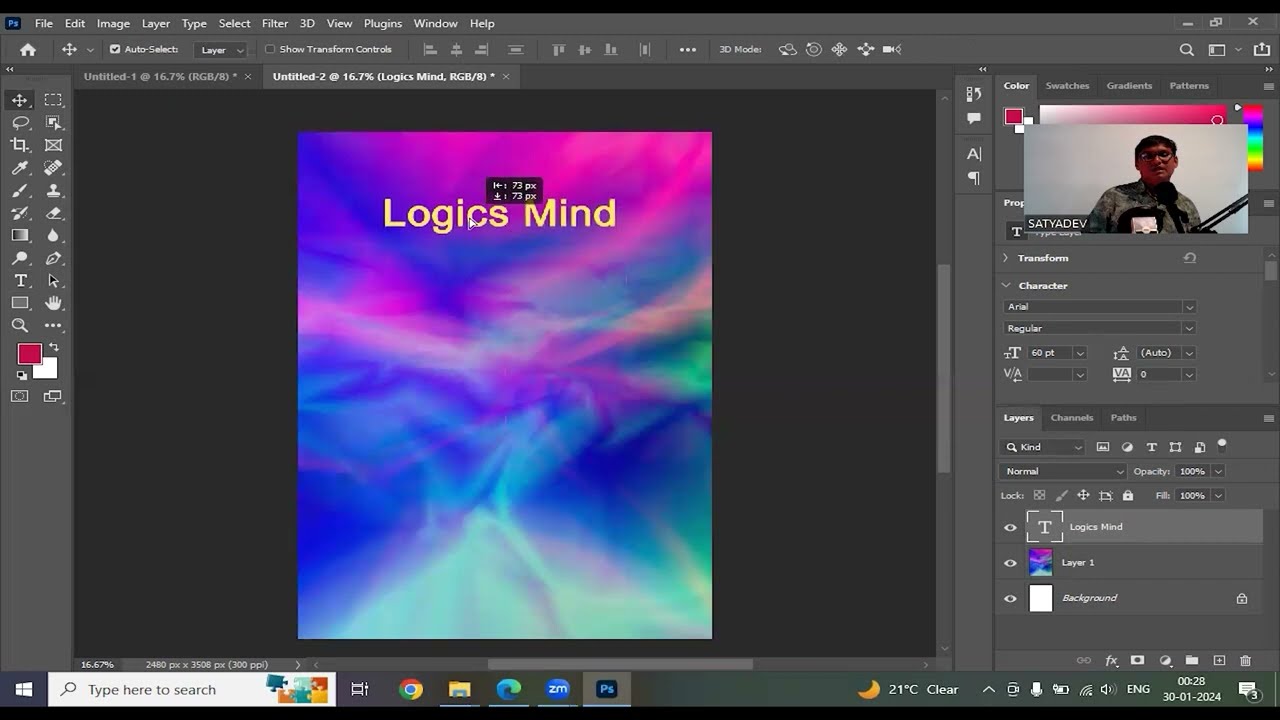
Task: Open the 60 pt font size dropdown
Action: 1079,353
